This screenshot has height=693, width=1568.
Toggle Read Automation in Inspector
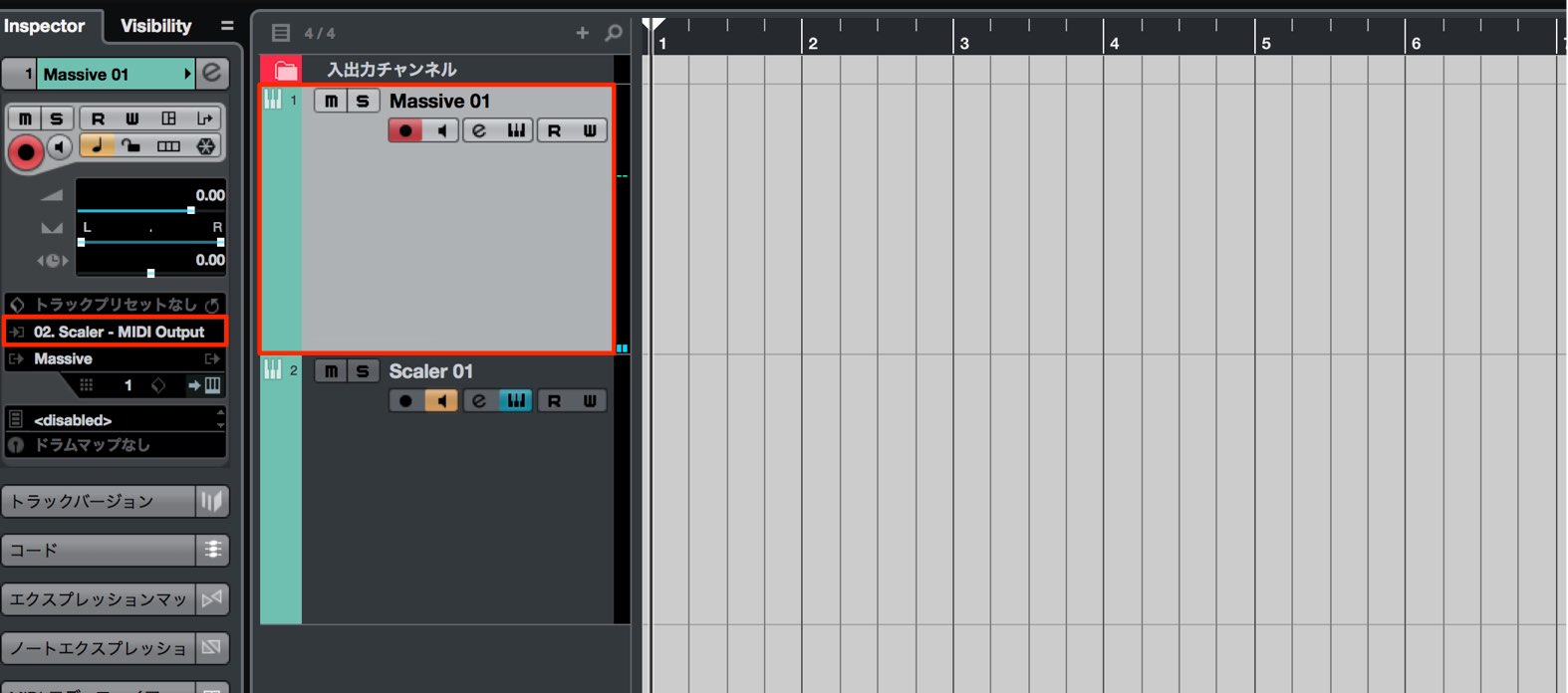tap(98, 118)
